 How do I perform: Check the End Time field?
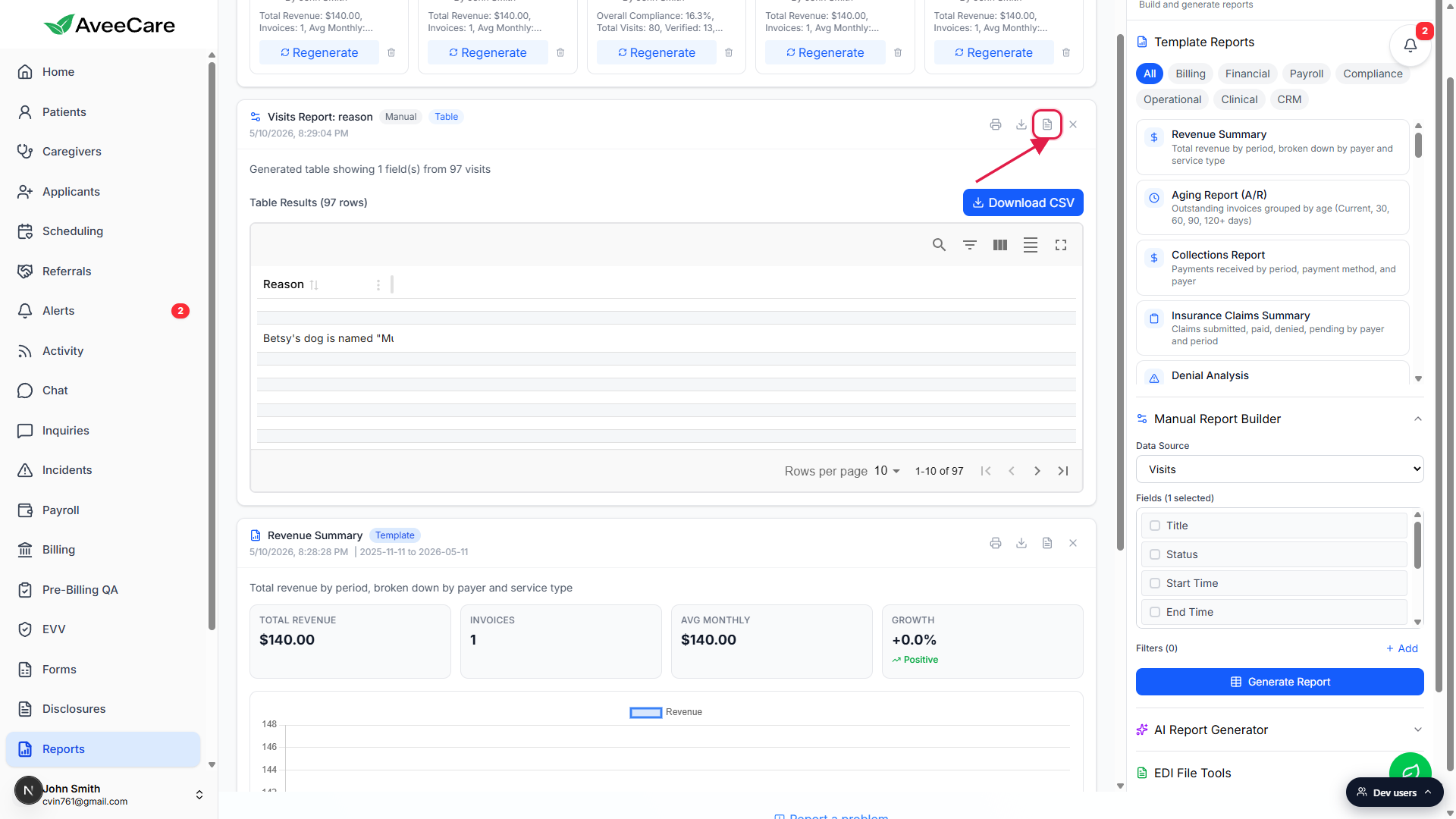point(1155,612)
